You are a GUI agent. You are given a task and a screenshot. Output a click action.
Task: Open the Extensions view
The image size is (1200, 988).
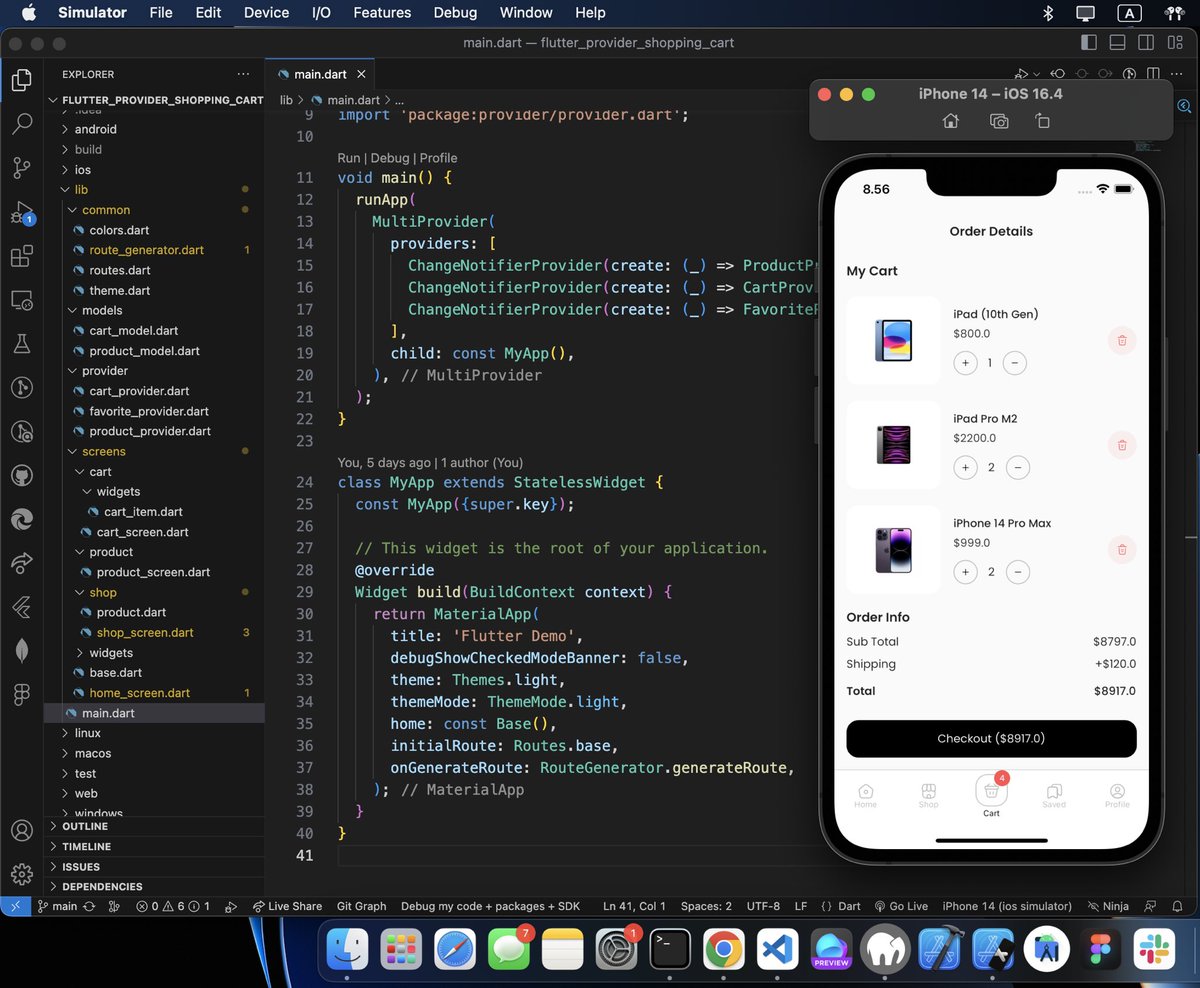click(21, 256)
